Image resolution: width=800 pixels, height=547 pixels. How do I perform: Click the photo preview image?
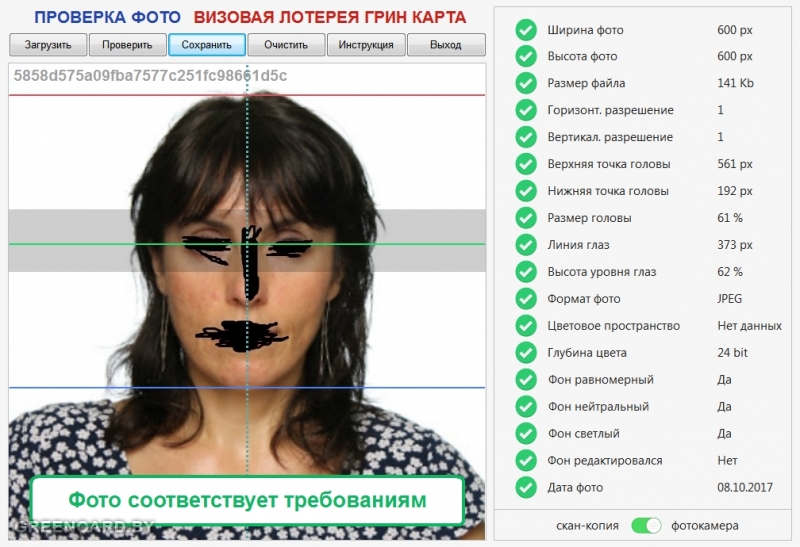click(x=247, y=280)
